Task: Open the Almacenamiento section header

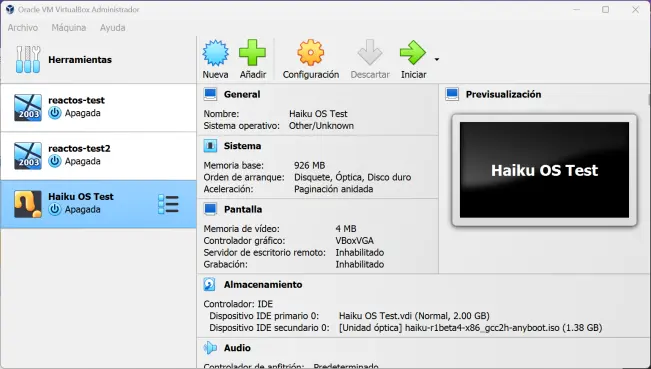Action: coord(263,284)
